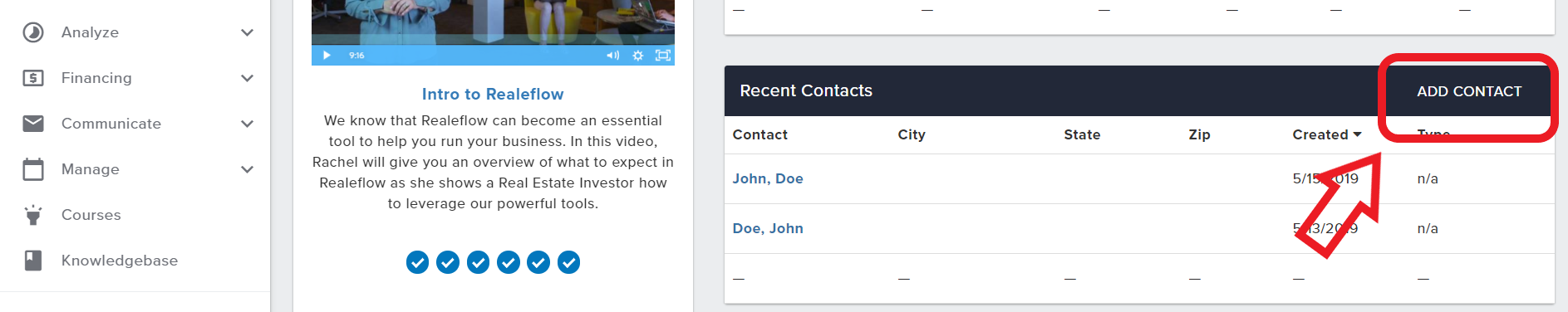
Task: Select the last checkmark circle indicator
Action: pos(568,262)
